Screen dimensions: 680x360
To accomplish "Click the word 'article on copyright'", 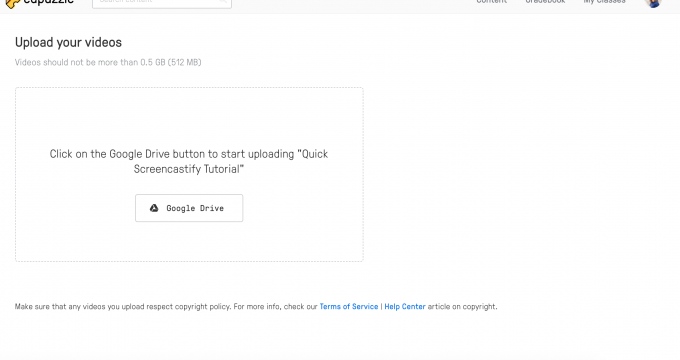I will click(x=462, y=306).
